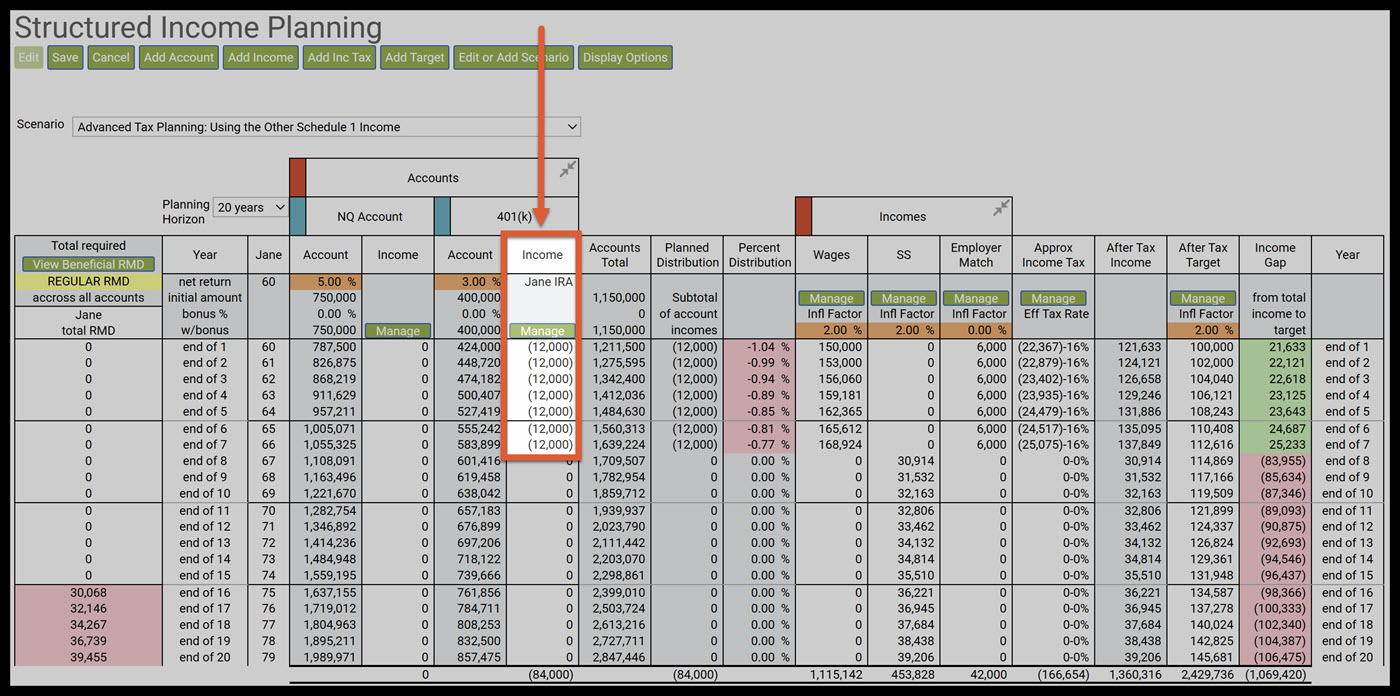The height and width of the screenshot is (696, 1400).
Task: Click the 401(k) Income column header
Action: pos(542,255)
